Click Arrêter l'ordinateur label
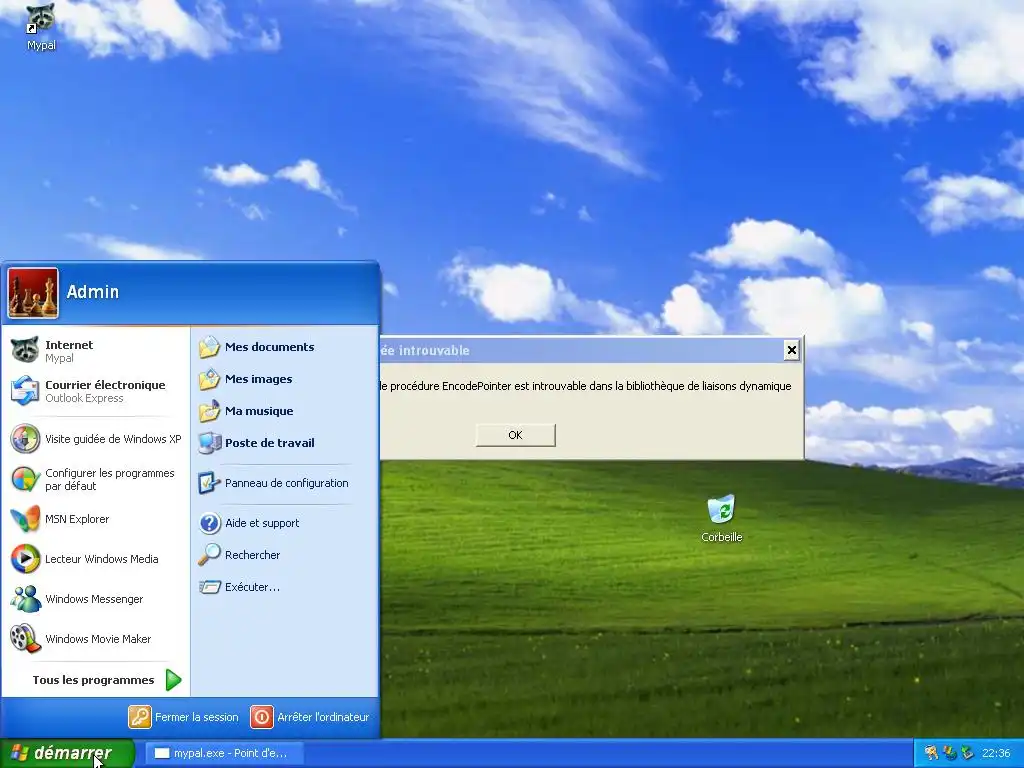 pyautogui.click(x=323, y=717)
